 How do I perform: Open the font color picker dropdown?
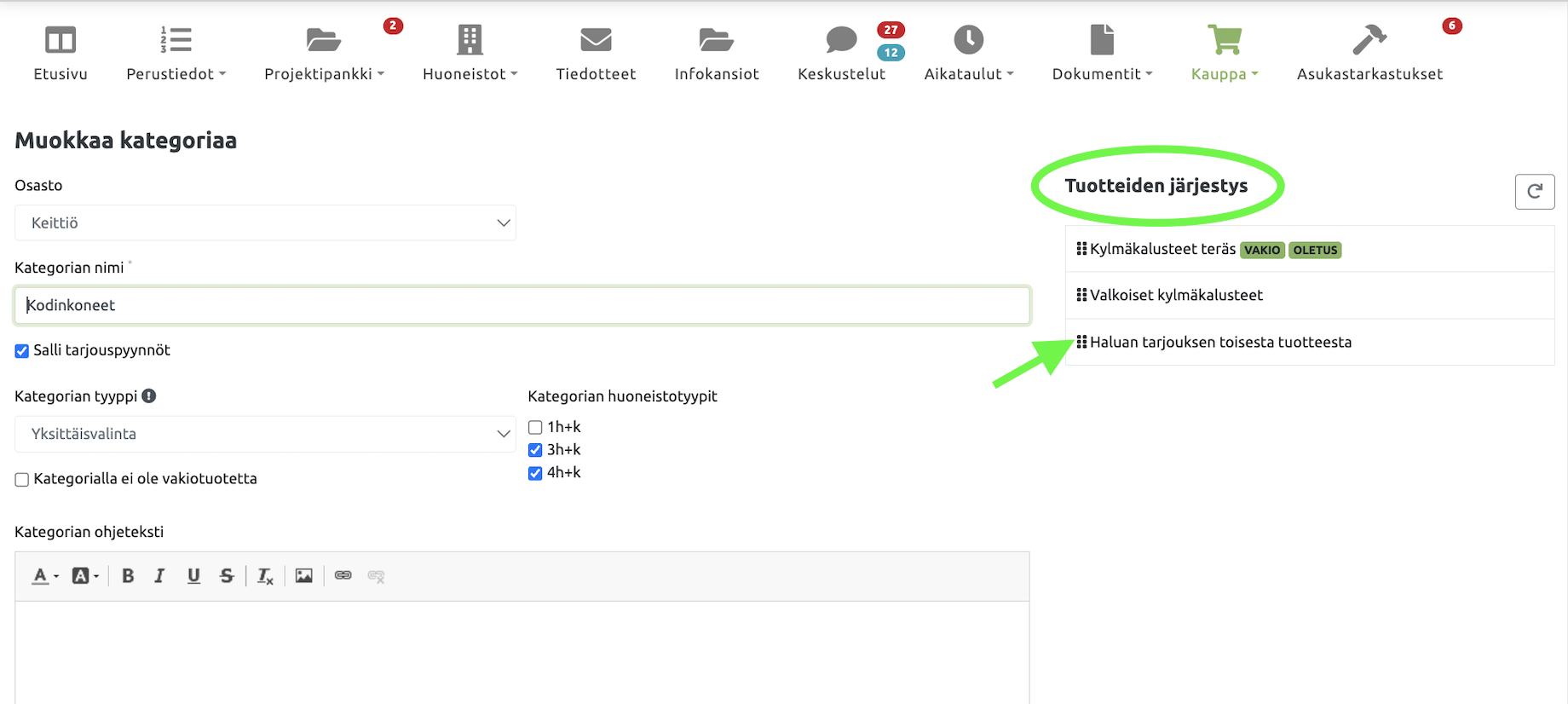pos(44,576)
